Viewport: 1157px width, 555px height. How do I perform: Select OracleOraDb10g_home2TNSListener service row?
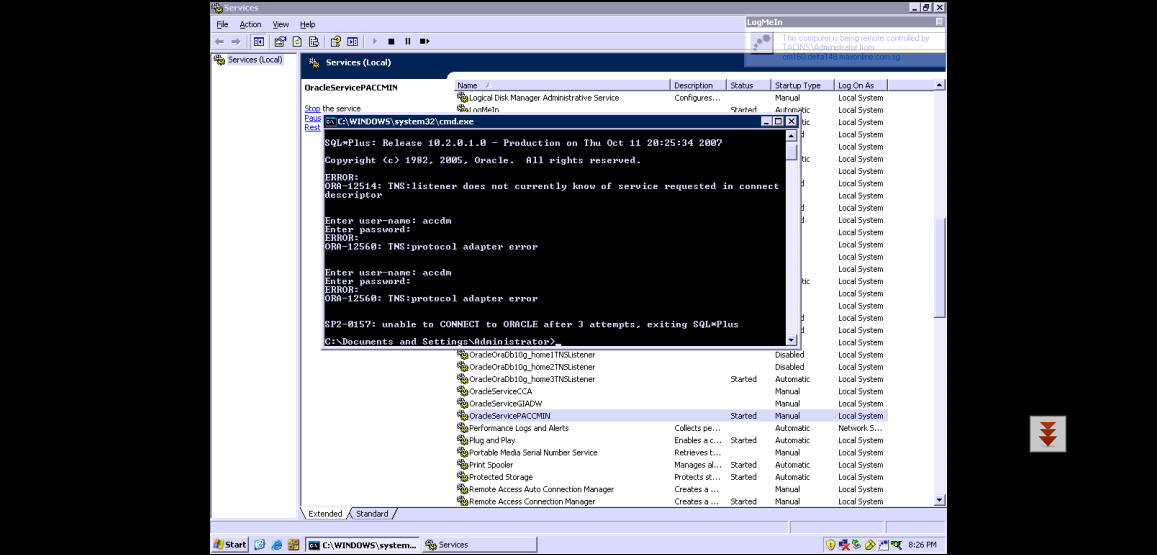coord(671,367)
